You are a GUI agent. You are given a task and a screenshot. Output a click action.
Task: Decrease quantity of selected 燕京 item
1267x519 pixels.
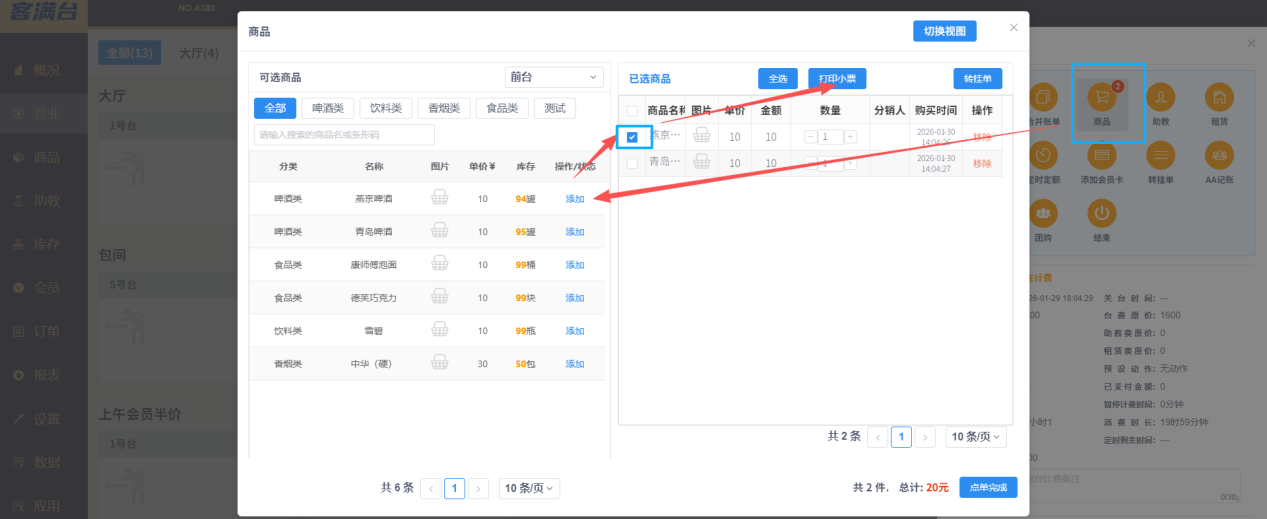tap(810, 137)
